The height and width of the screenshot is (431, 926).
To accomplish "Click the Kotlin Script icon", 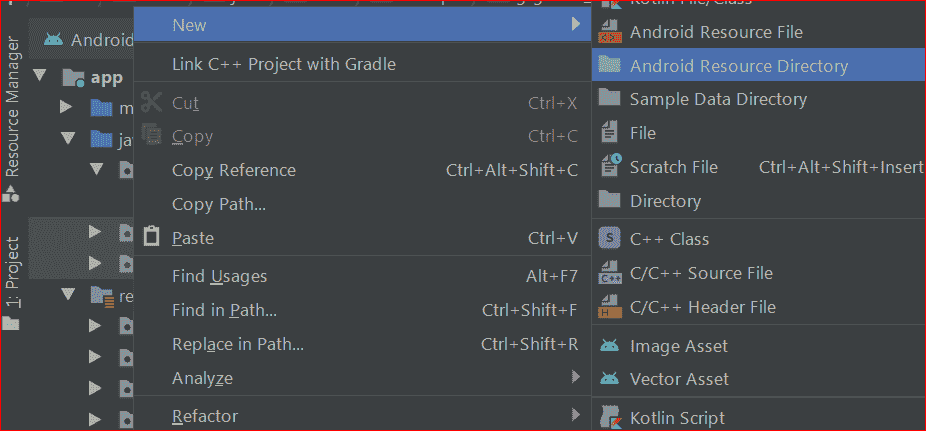I will 611,417.
